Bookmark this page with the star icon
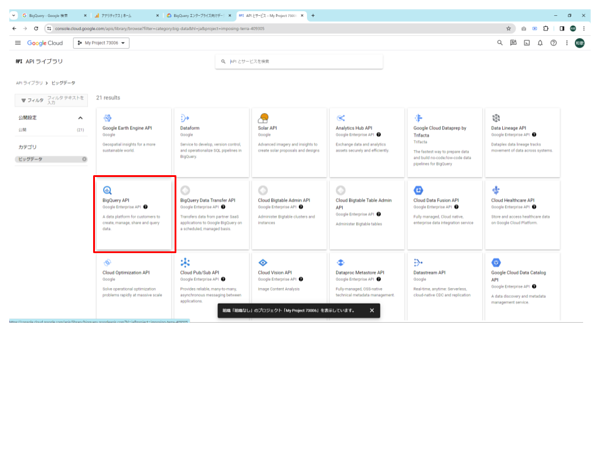600x450 pixels. tap(509, 29)
